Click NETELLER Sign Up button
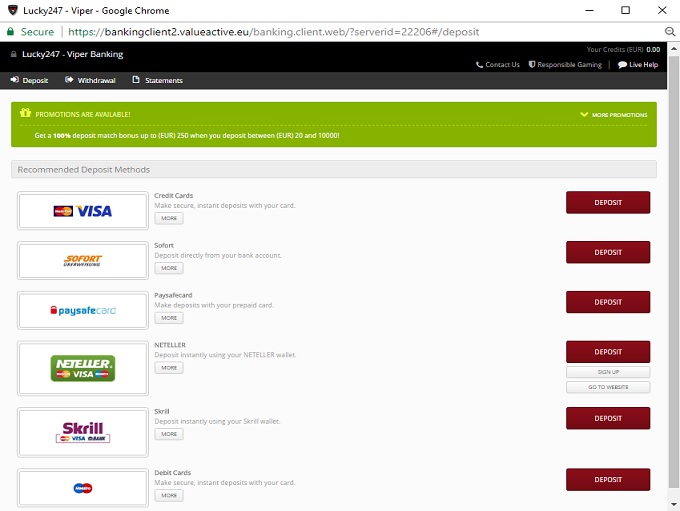The image size is (680, 511). 608,372
